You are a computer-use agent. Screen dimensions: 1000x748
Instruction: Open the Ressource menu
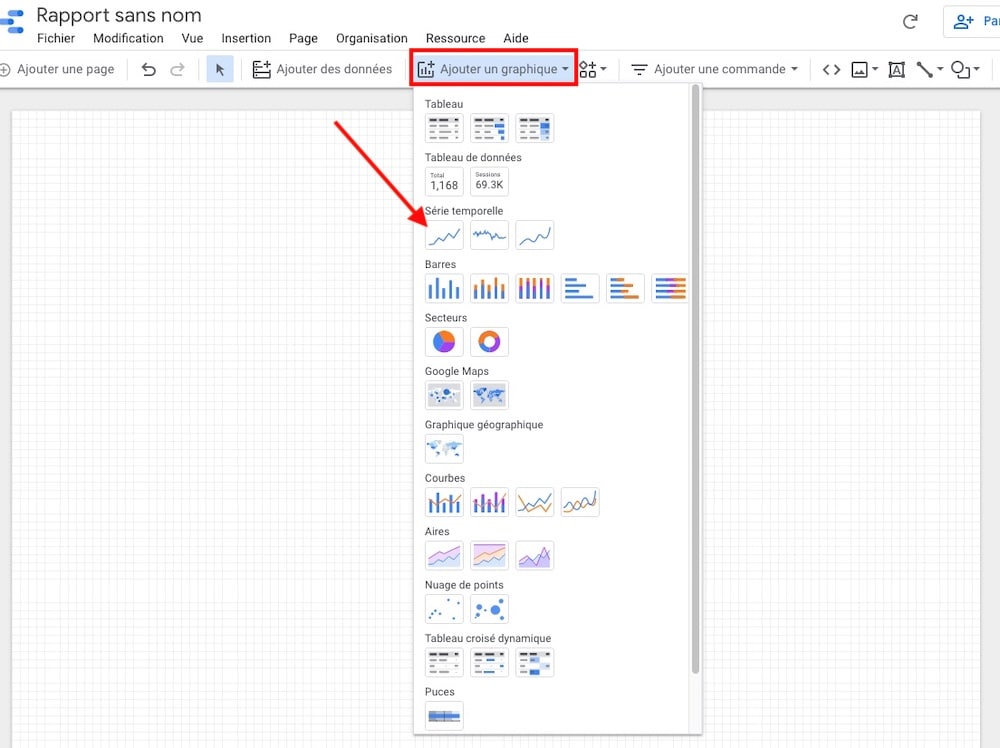[455, 38]
